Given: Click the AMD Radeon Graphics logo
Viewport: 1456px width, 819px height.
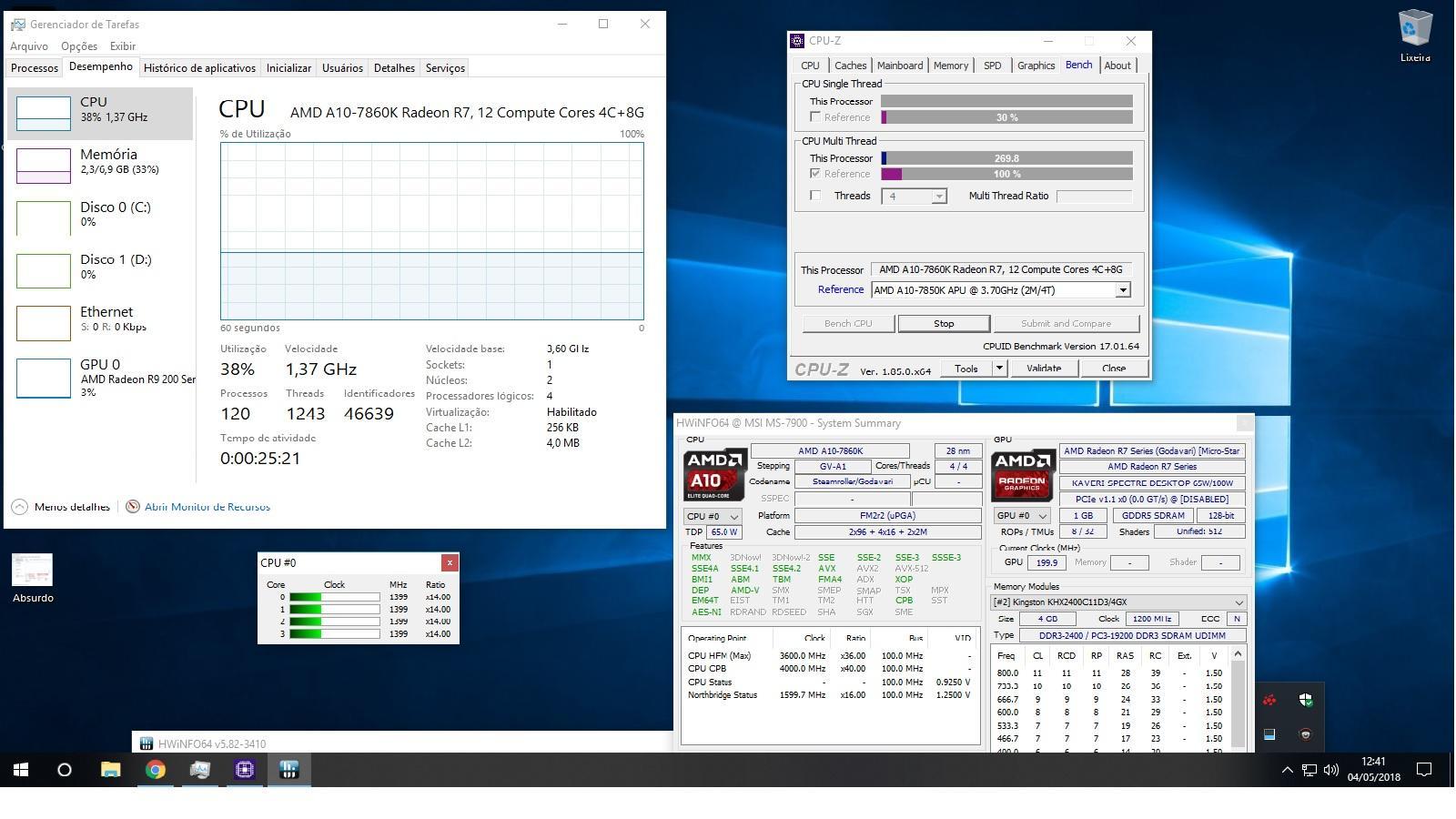Looking at the screenshot, I should point(1022,474).
